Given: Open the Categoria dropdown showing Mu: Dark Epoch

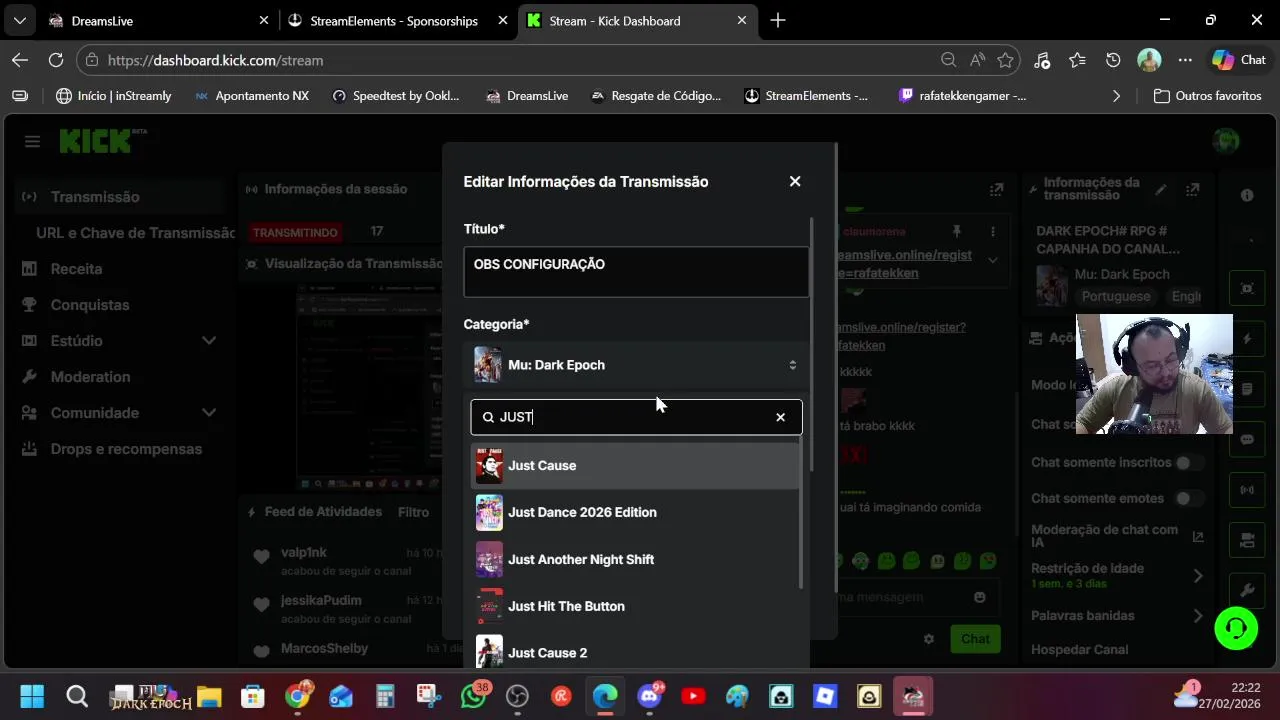Looking at the screenshot, I should click(x=636, y=365).
